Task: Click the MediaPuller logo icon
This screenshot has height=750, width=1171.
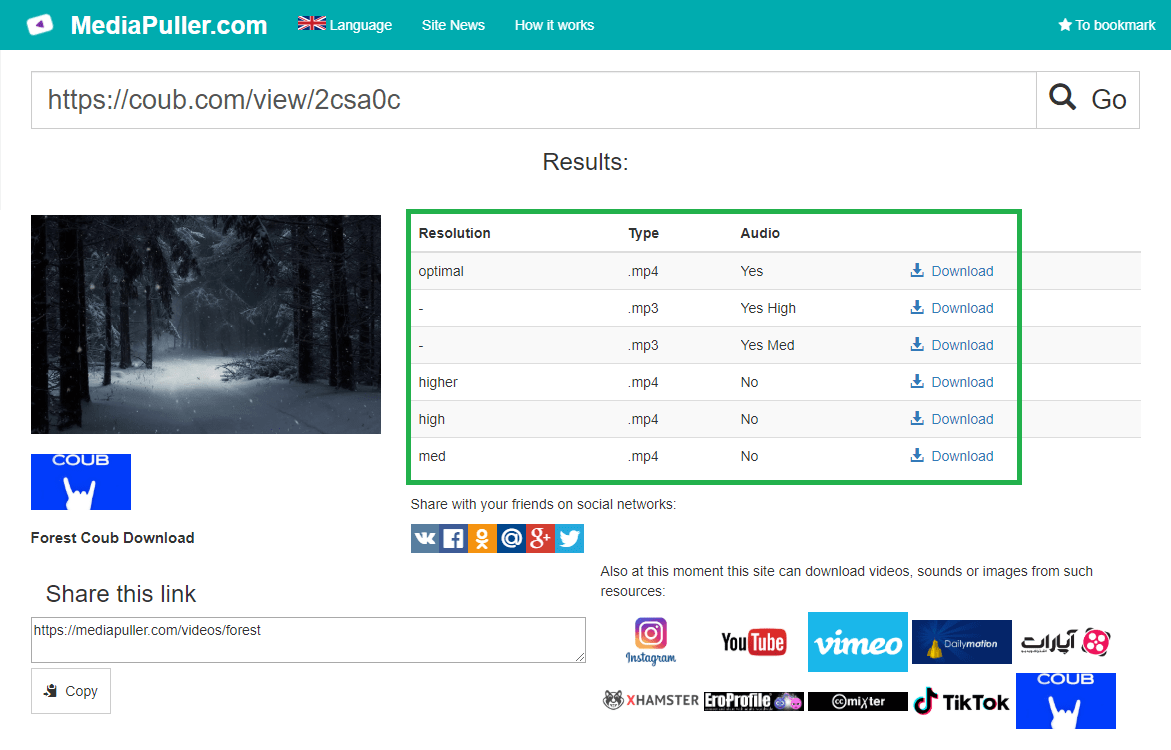Action: tap(40, 25)
